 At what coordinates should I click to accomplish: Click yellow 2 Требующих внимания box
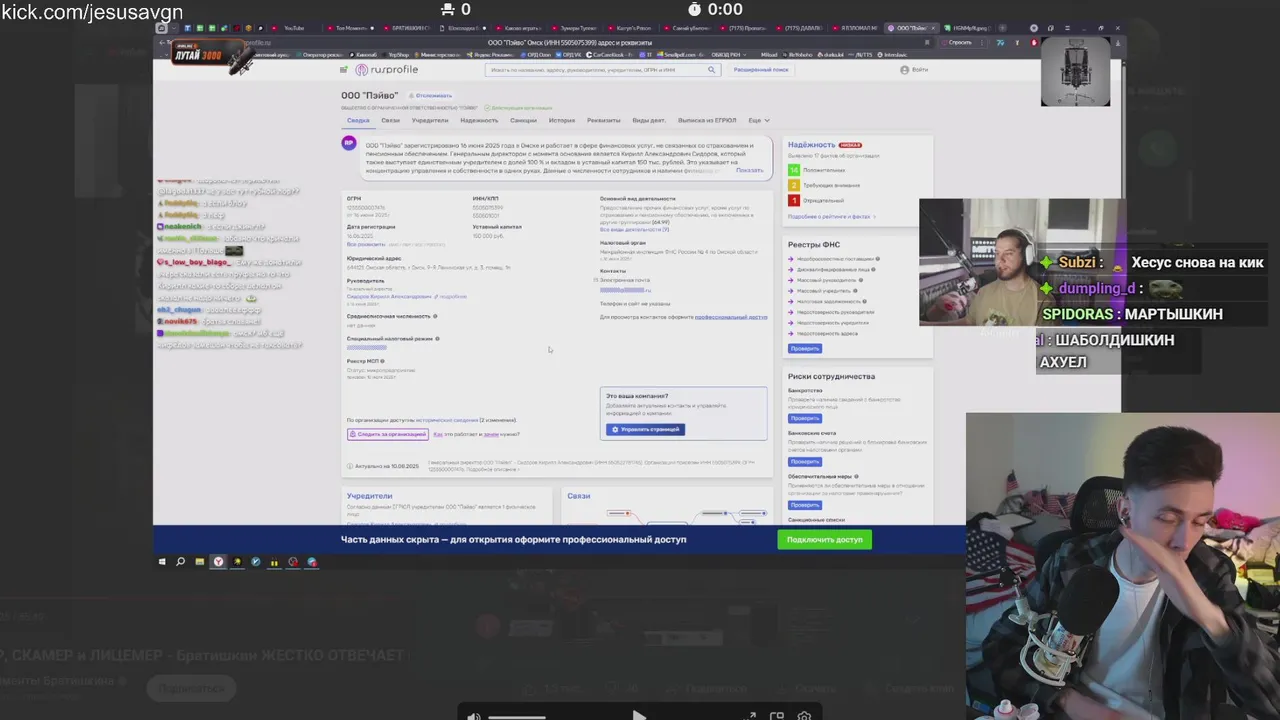click(x=794, y=186)
